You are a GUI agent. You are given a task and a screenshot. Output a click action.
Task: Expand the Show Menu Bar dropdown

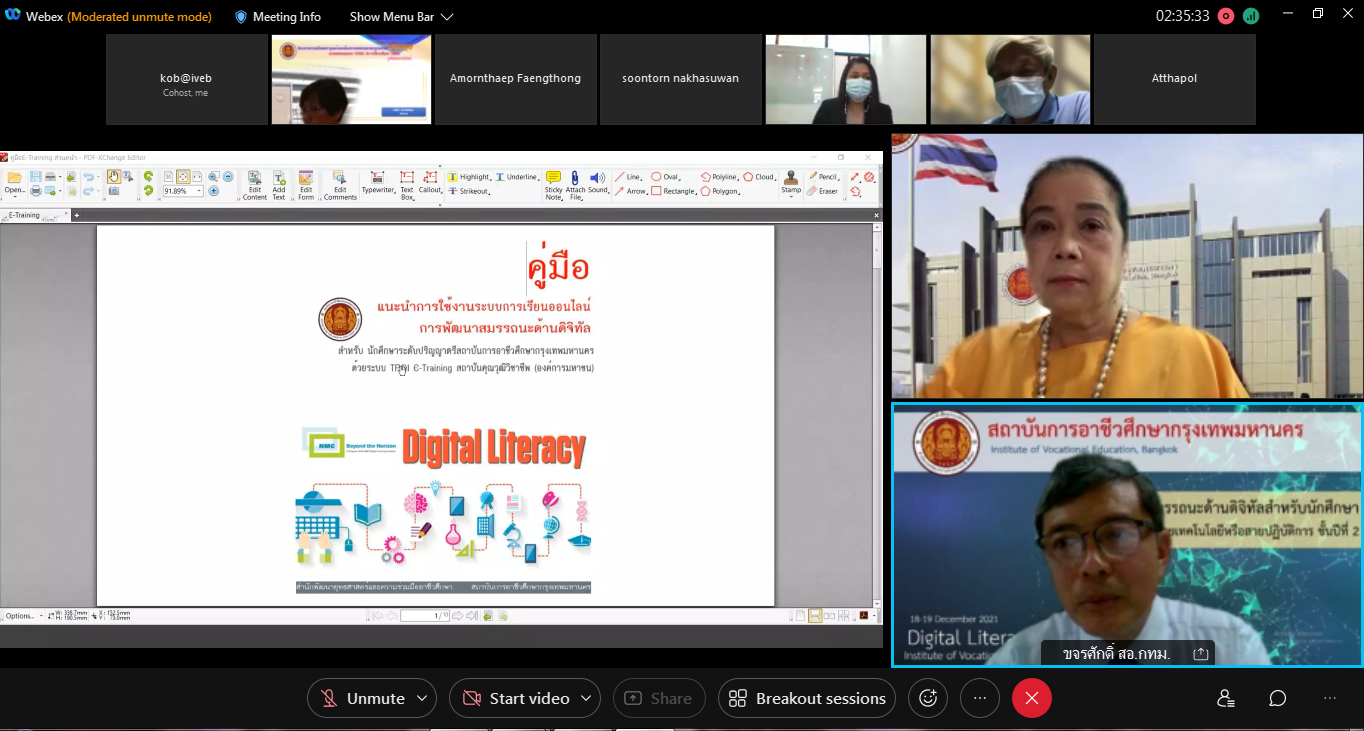(401, 17)
